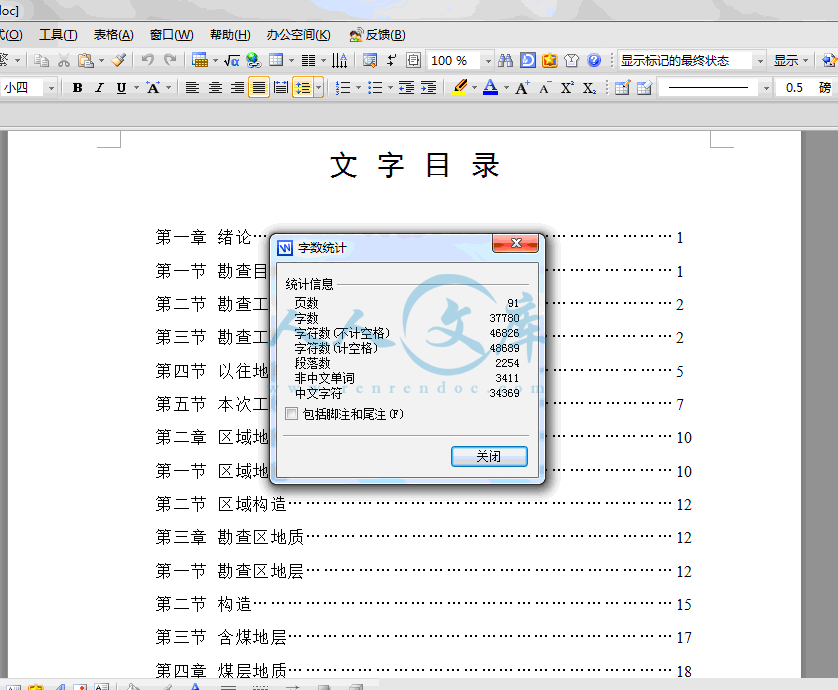Click the insert table grid icon
838x690 pixels.
(276, 60)
